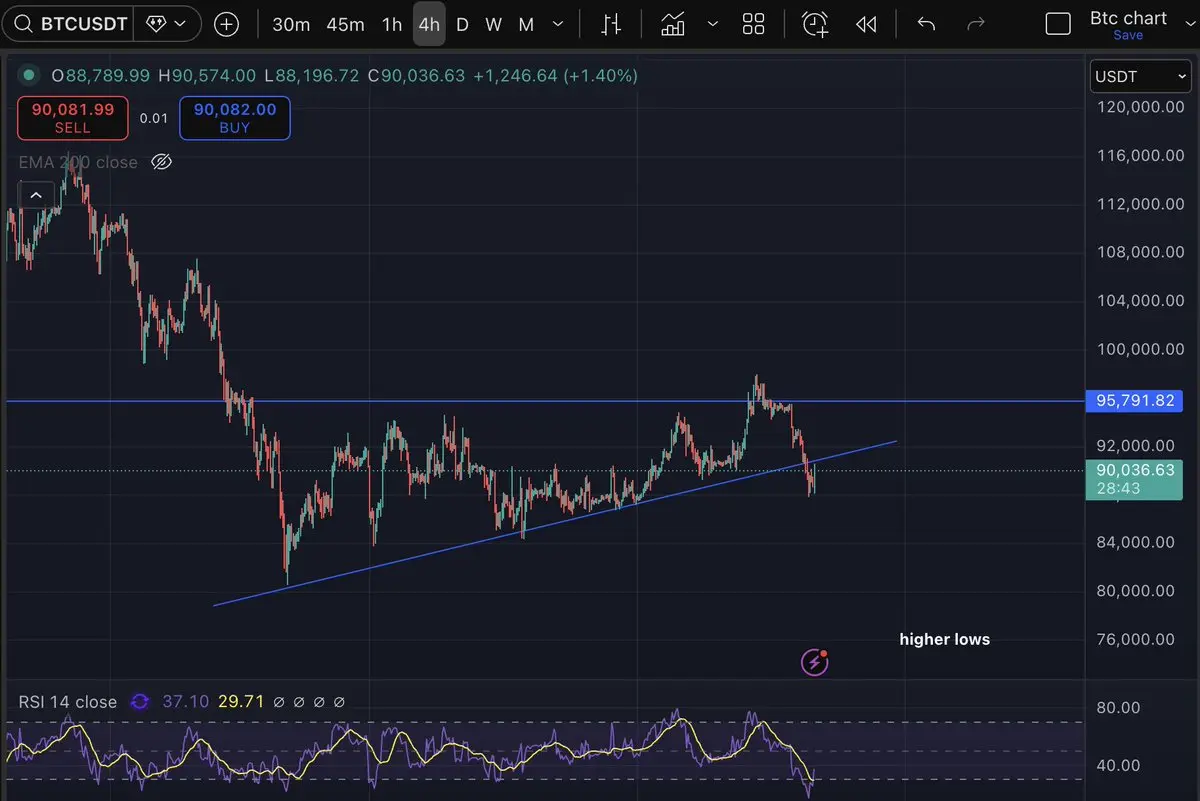
Task: Open the layout setup square icon
Action: [x=1058, y=24]
